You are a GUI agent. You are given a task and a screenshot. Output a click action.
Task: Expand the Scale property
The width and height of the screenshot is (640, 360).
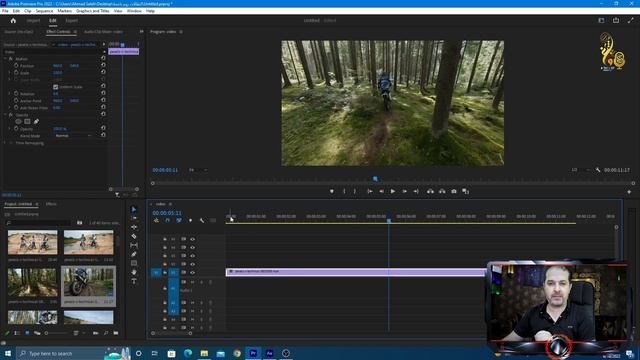pos(10,73)
